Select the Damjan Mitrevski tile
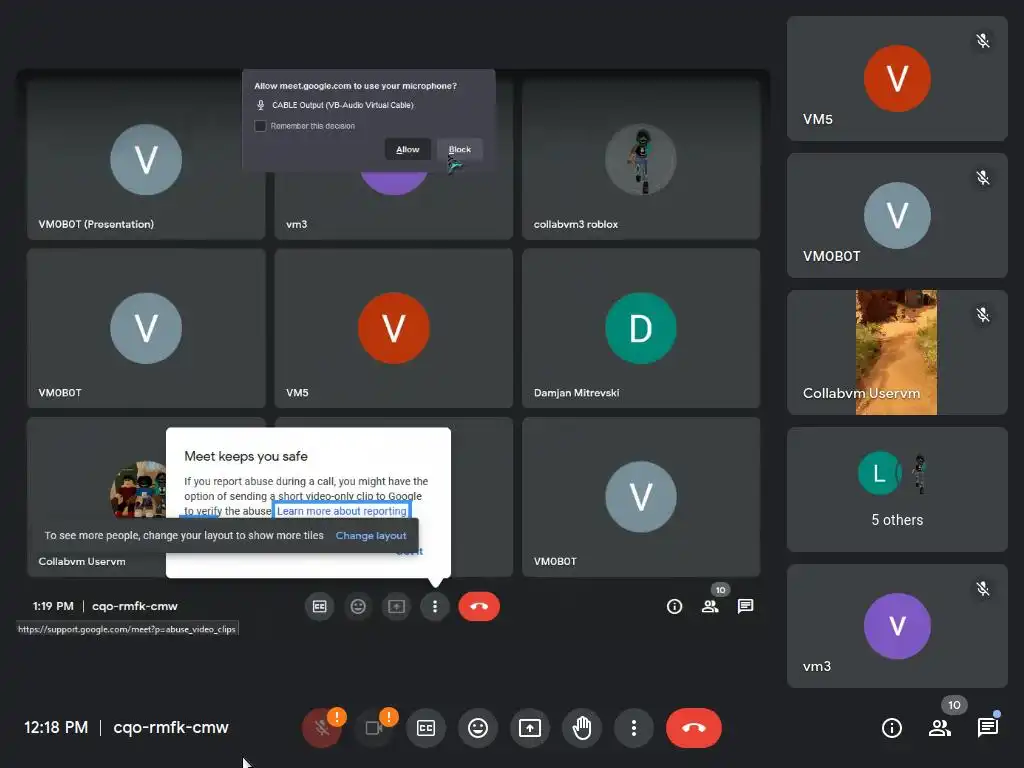1024x768 pixels. point(641,328)
